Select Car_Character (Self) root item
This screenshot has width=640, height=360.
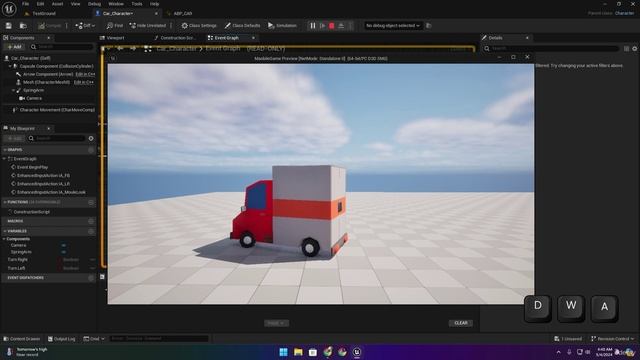click(x=31, y=58)
